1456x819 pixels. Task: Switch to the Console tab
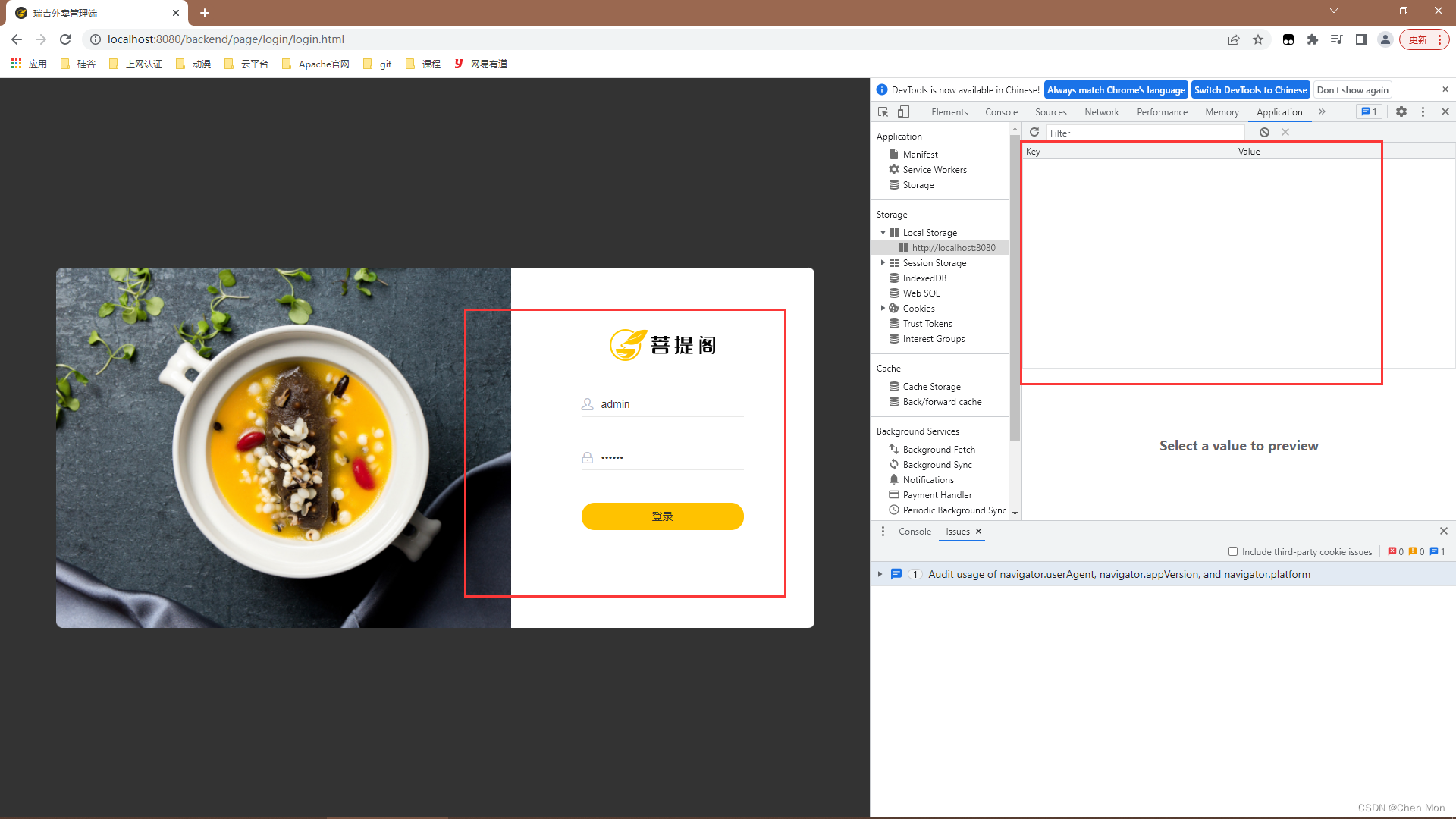(x=1001, y=111)
